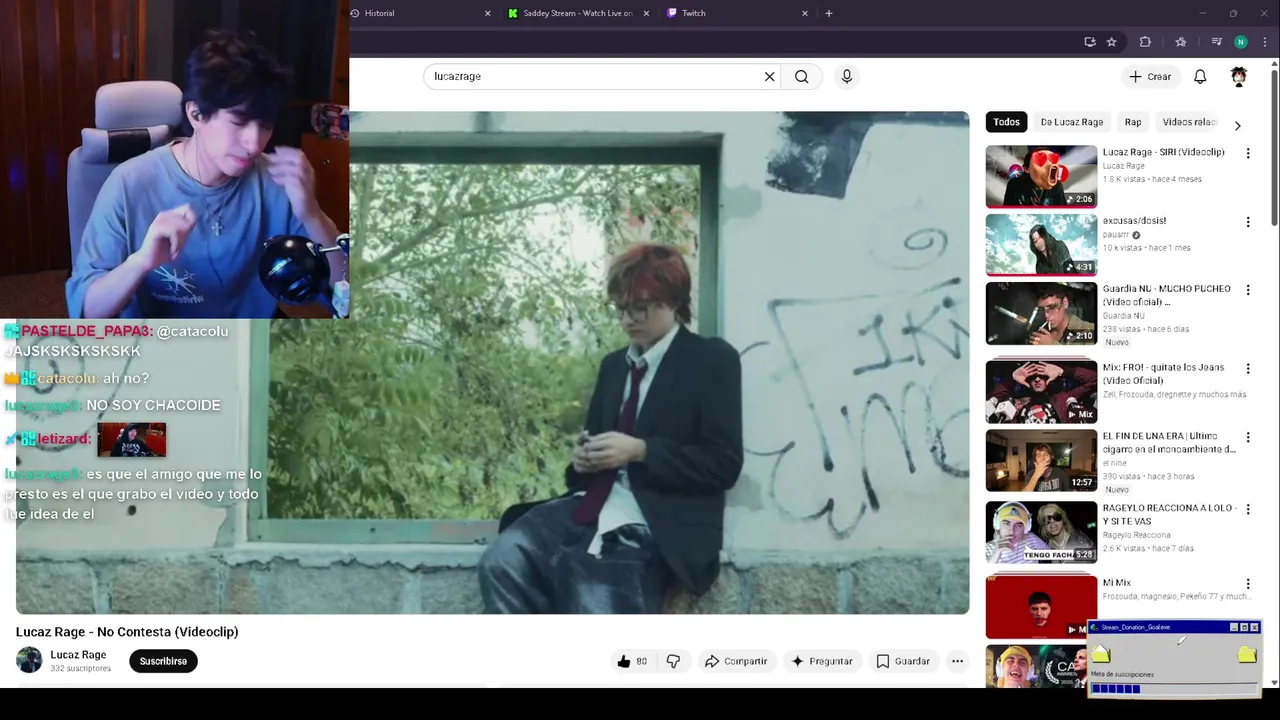
Task: Open YouTube notifications bell
Action: (1200, 77)
